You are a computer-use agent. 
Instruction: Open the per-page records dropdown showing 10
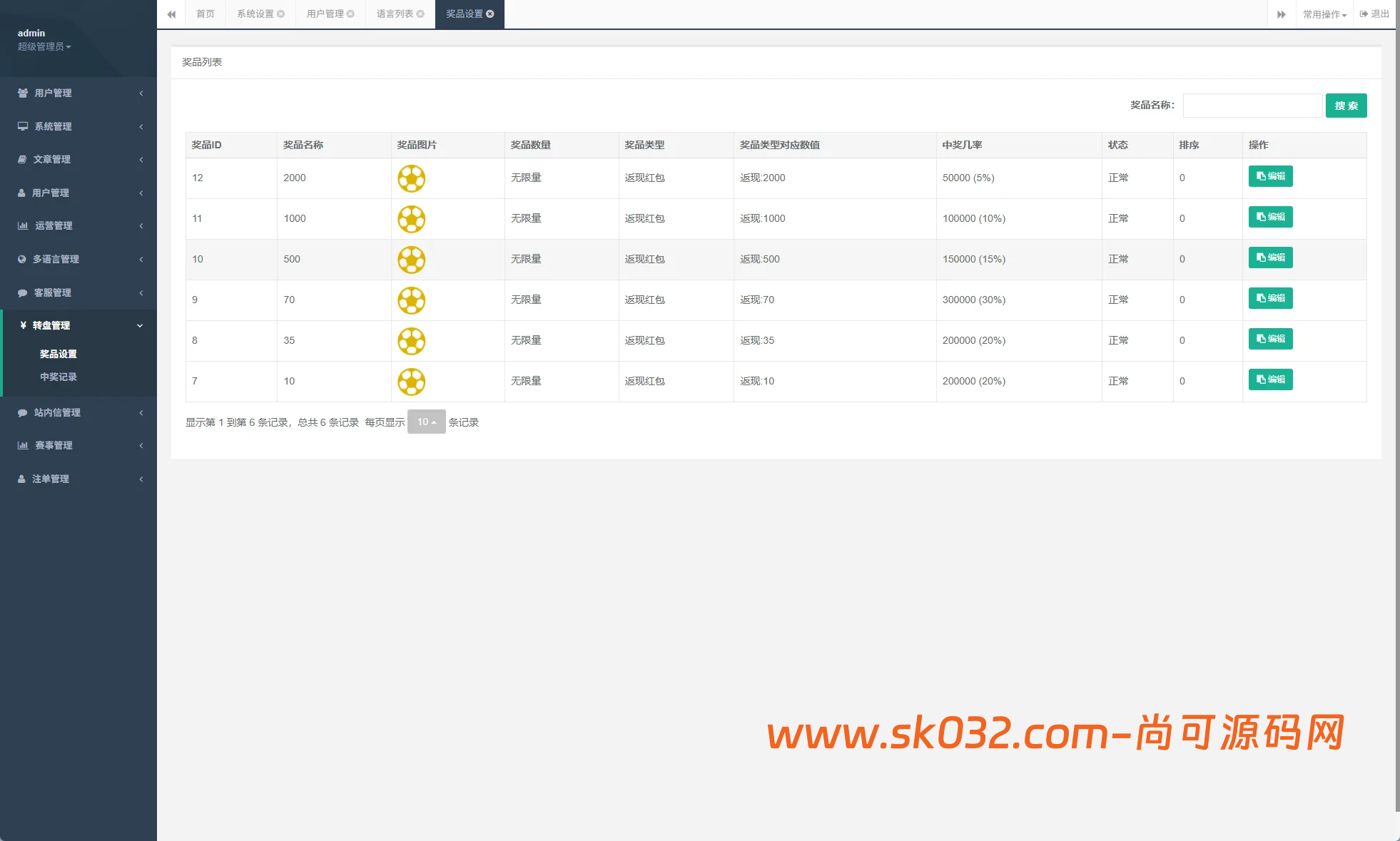426,422
